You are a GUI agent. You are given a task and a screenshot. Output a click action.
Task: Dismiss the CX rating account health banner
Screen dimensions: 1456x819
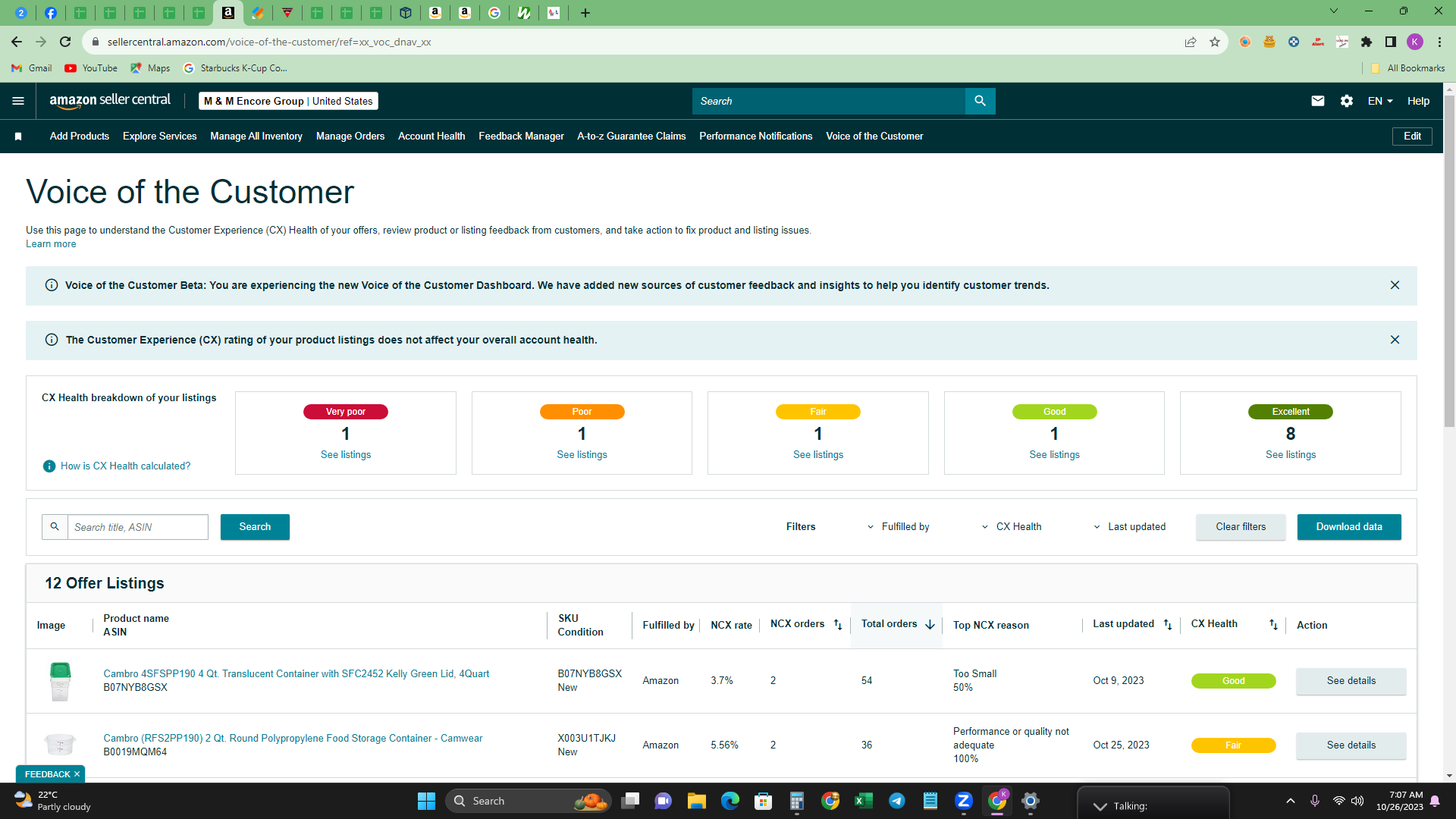(x=1395, y=340)
